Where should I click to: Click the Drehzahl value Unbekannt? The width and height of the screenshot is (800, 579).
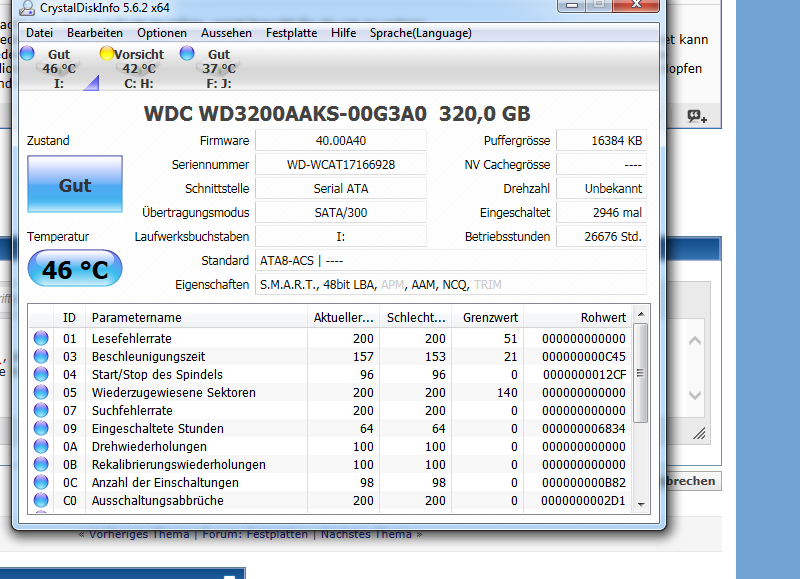602,189
